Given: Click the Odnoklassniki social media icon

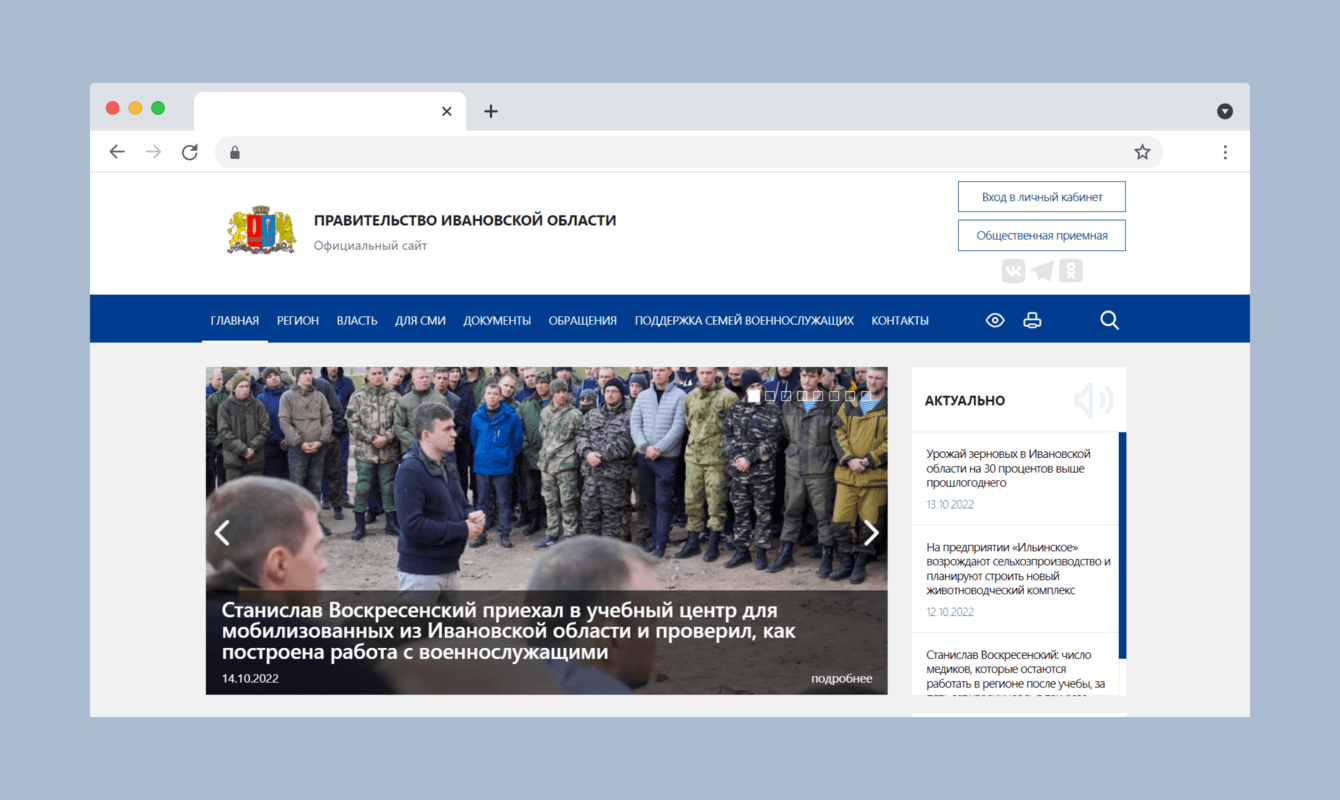Looking at the screenshot, I should [x=1071, y=270].
